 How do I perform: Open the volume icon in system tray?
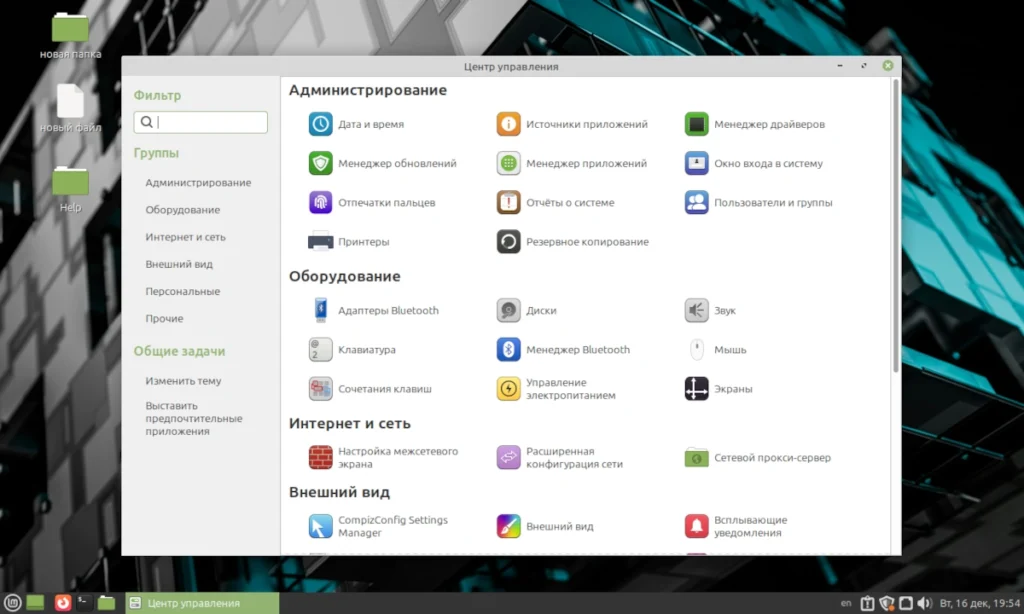(923, 603)
